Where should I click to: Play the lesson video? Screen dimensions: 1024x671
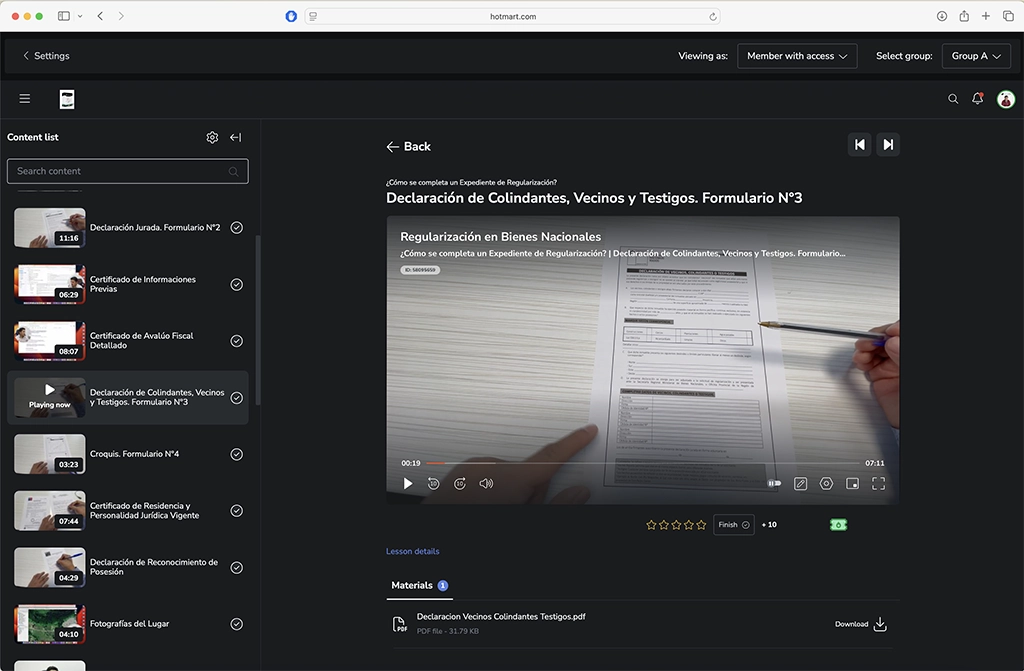click(x=408, y=483)
